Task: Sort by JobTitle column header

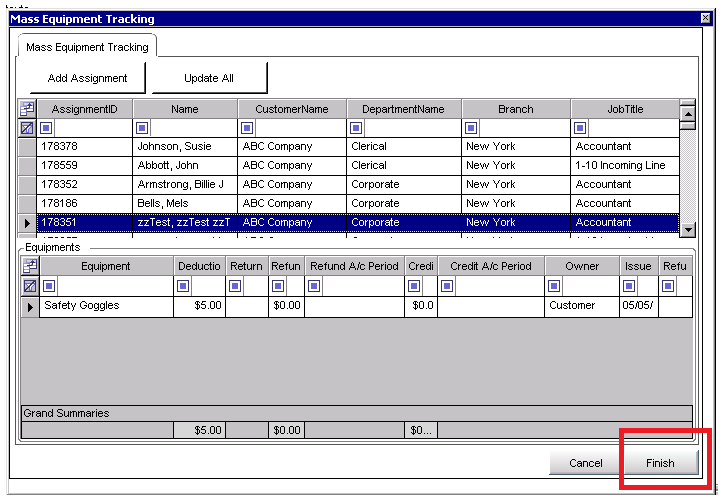Action: [x=625, y=109]
